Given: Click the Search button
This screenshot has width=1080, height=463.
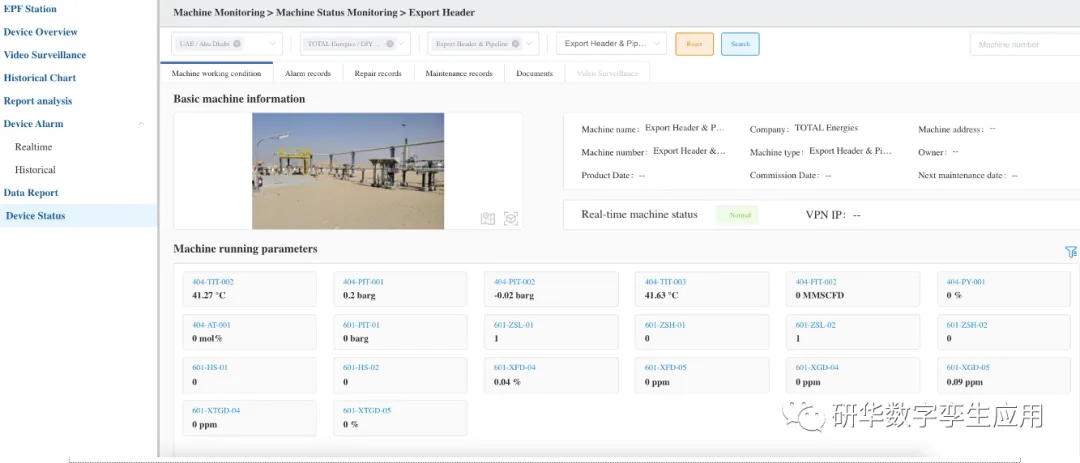Looking at the screenshot, I should click(x=740, y=44).
